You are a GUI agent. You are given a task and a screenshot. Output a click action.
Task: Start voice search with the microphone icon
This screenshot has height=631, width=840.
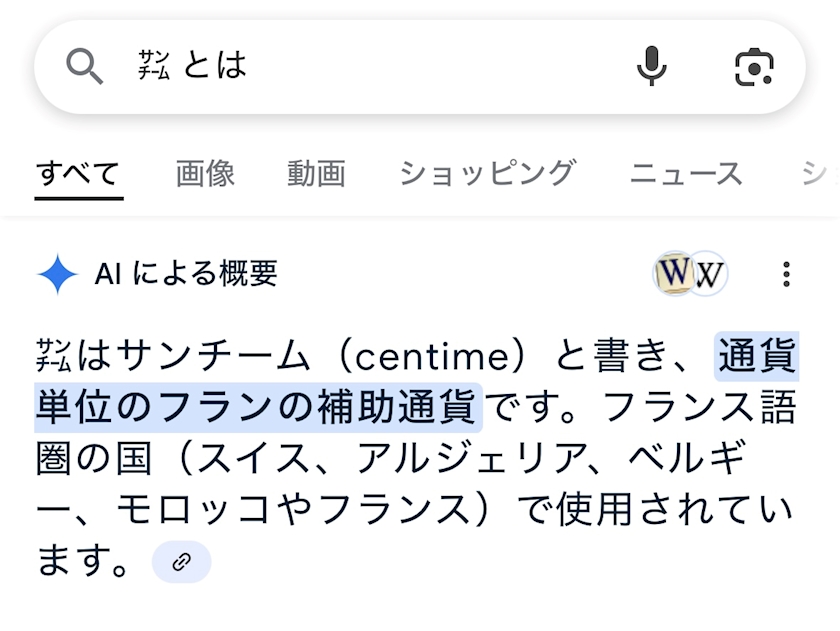(x=652, y=67)
